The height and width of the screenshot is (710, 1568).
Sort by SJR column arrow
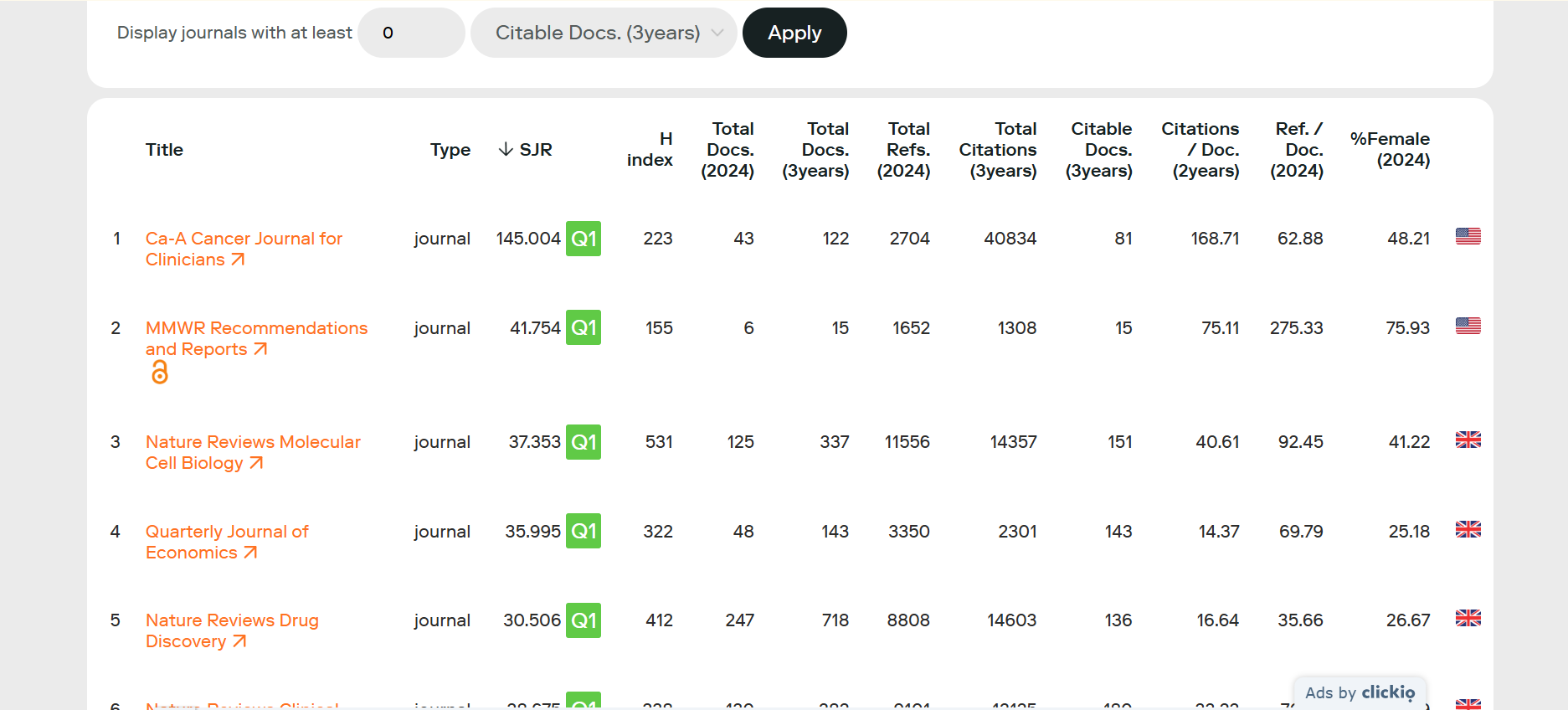pos(506,149)
